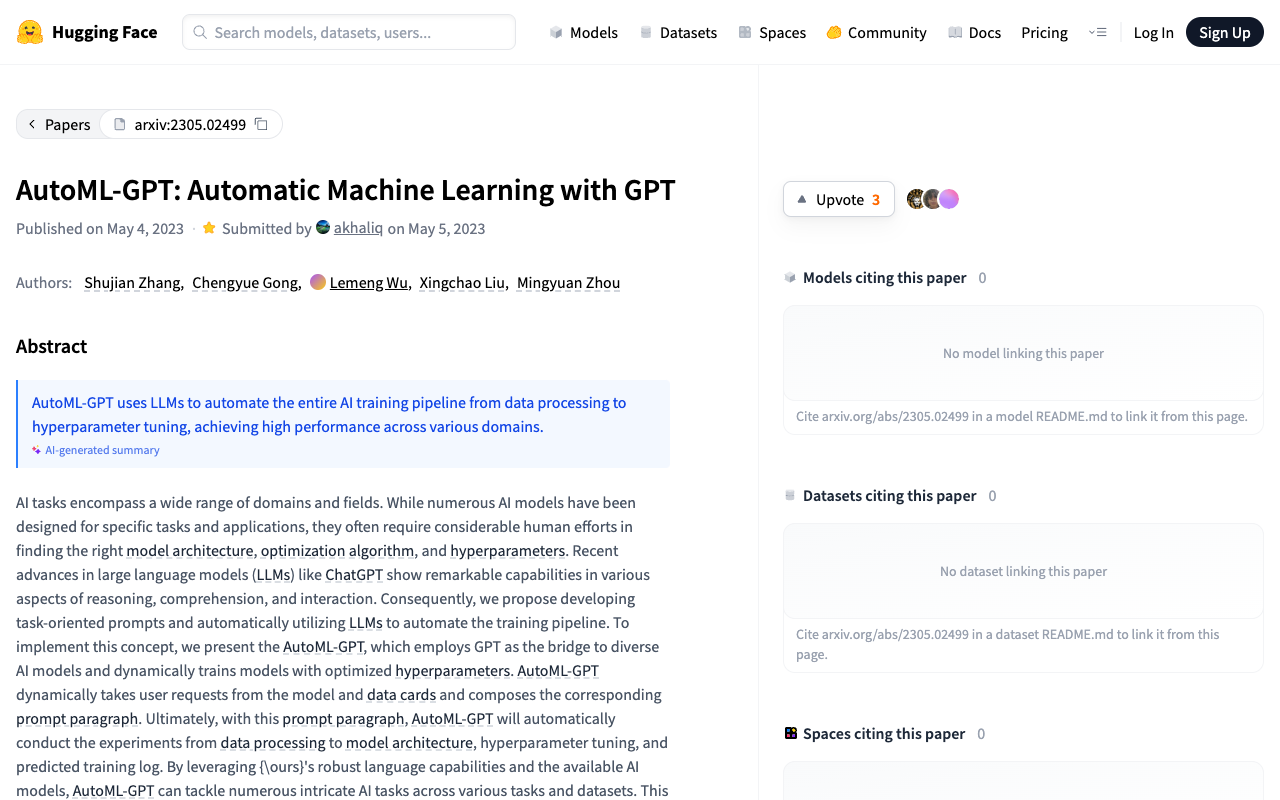The width and height of the screenshot is (1280, 800).
Task: Click 'Spaces citing this paper' heading
Action: (884, 733)
